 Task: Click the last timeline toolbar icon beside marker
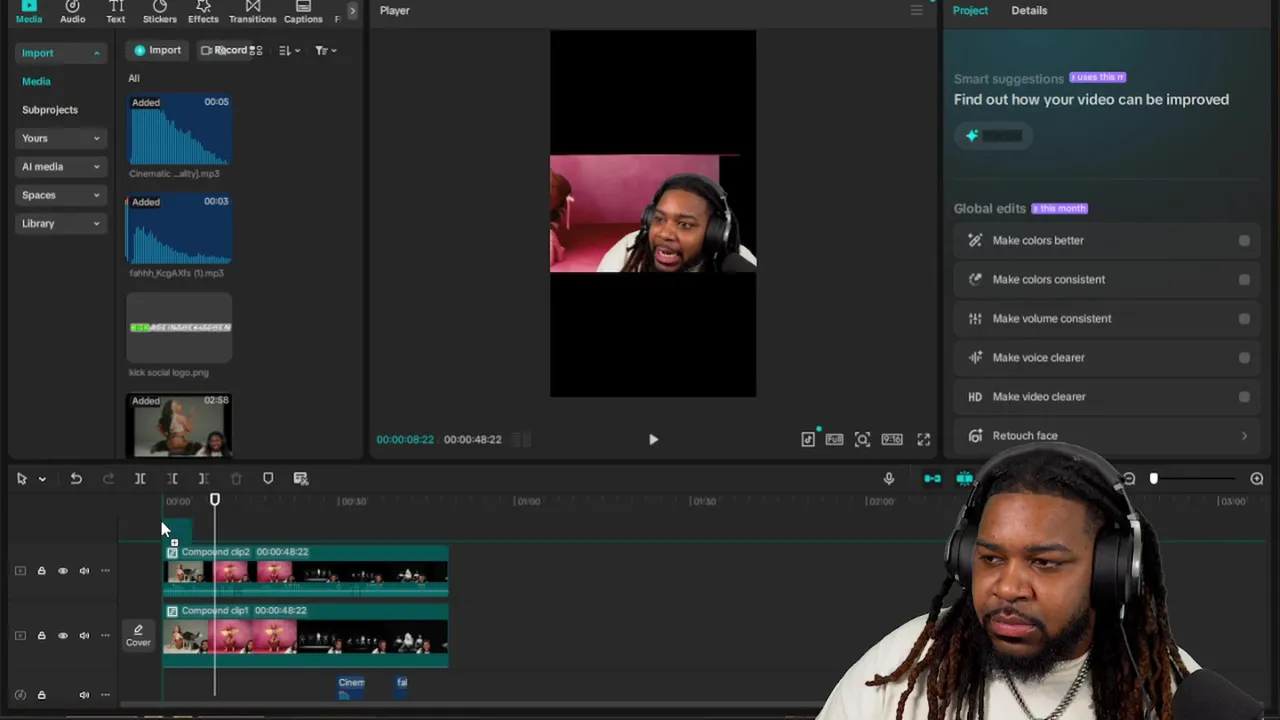(301, 479)
